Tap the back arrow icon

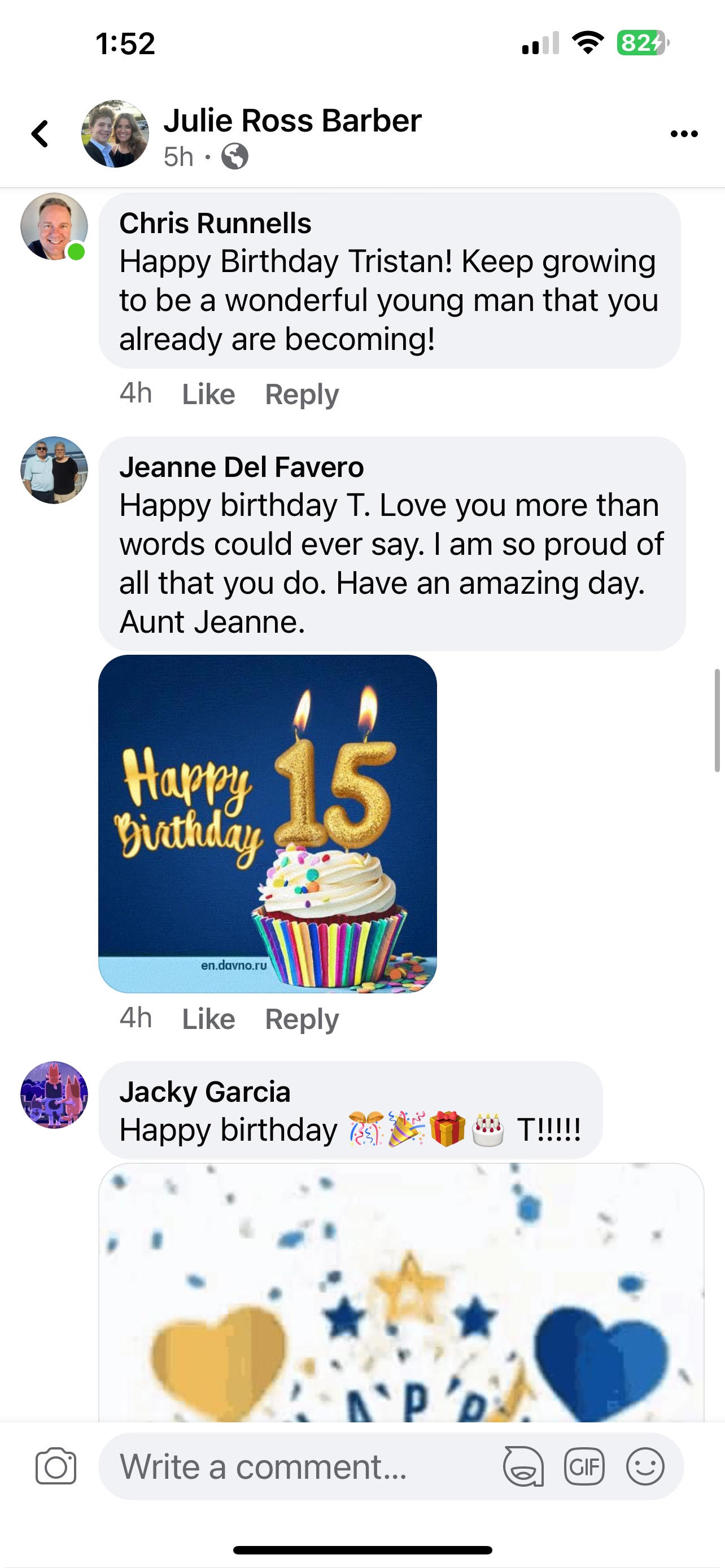tap(40, 134)
